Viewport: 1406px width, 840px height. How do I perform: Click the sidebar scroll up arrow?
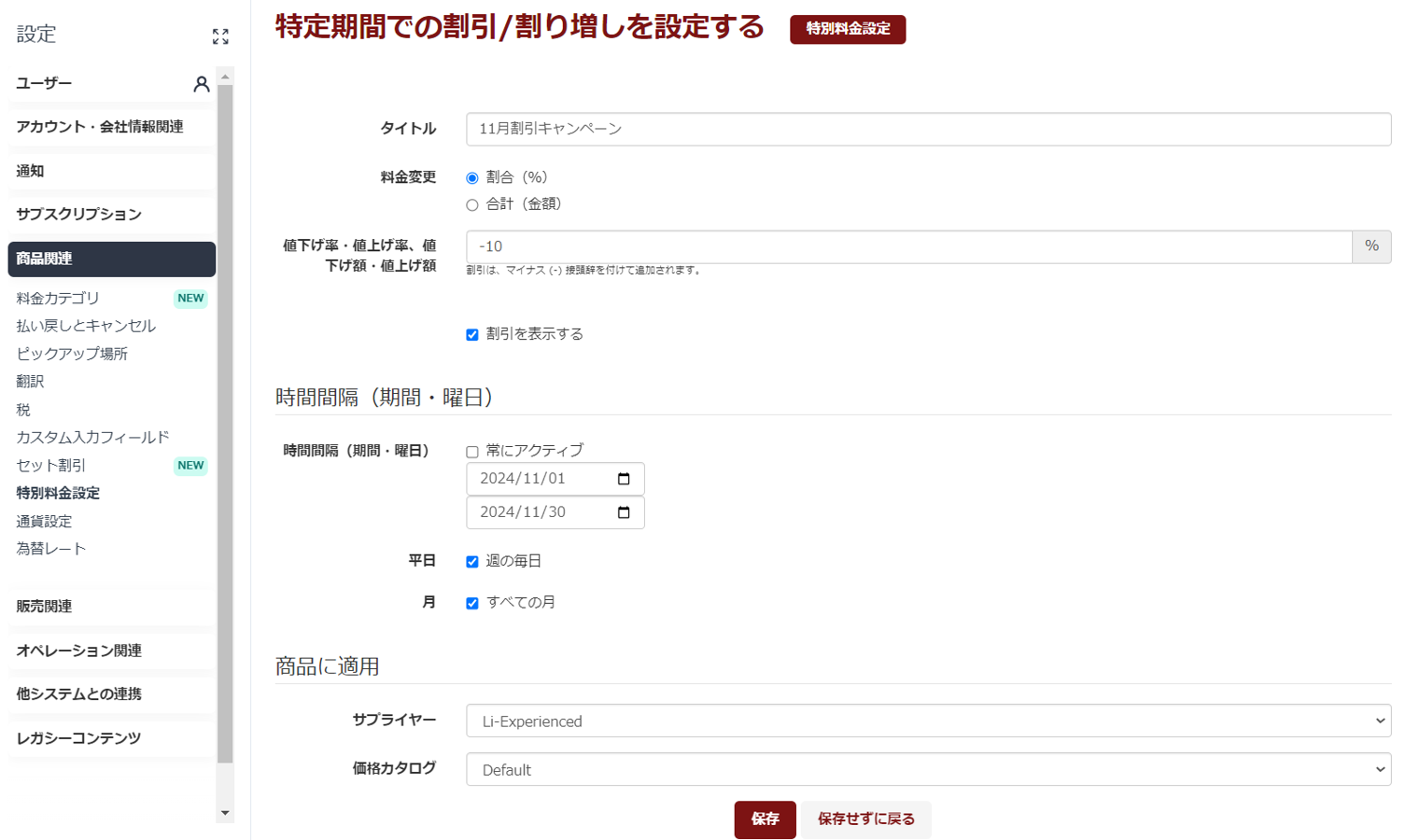(225, 77)
